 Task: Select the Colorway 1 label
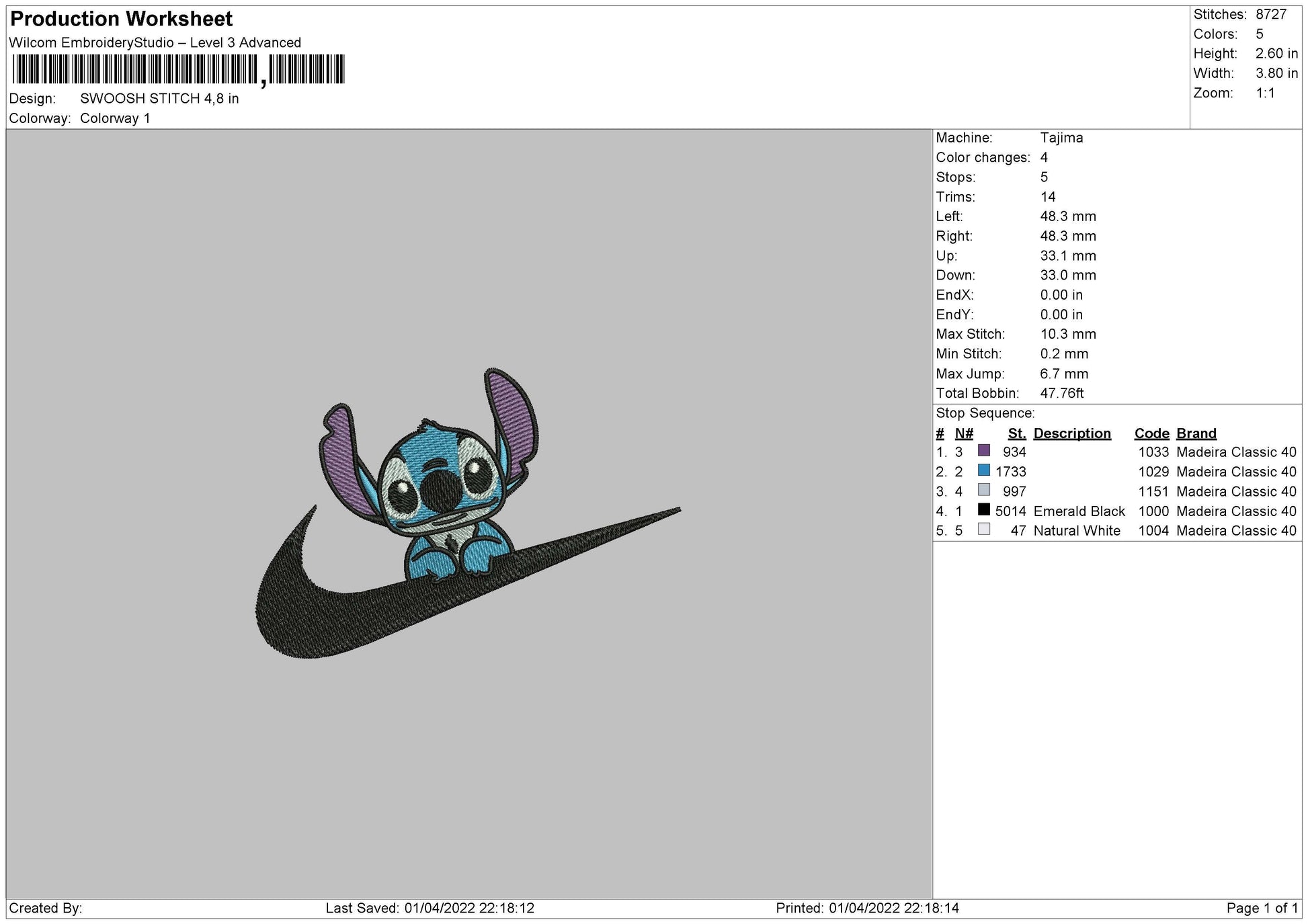(116, 118)
